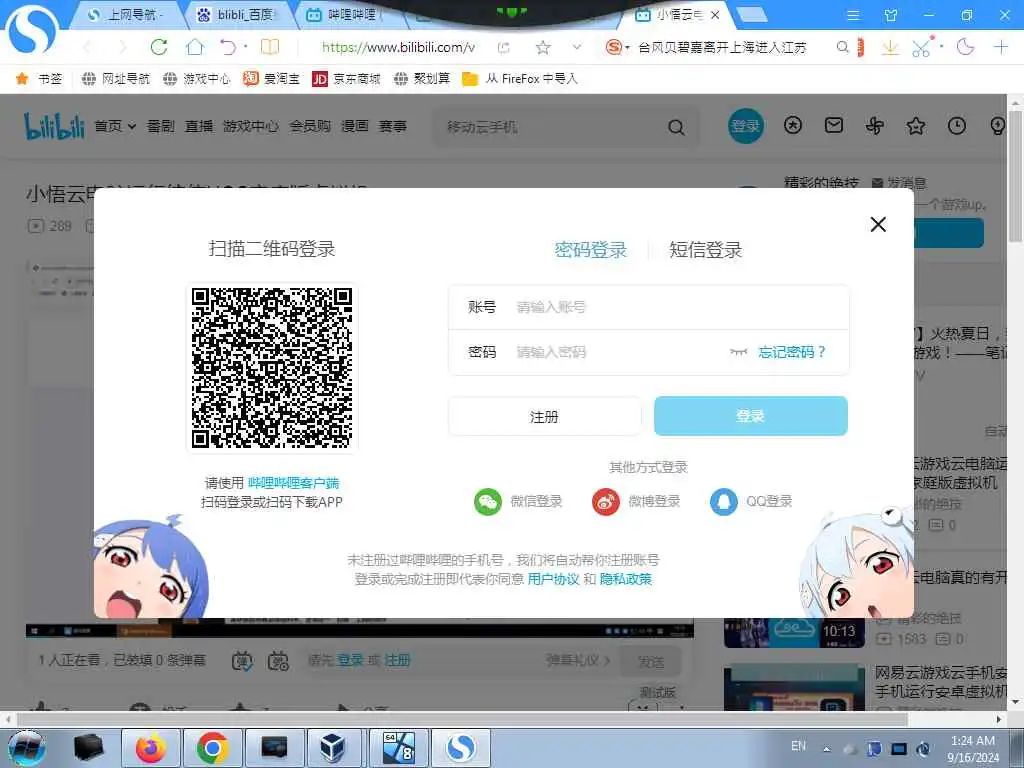Viewport: 1024px width, 768px height.
Task: Expand address bar dropdown chevron
Action: click(x=577, y=47)
